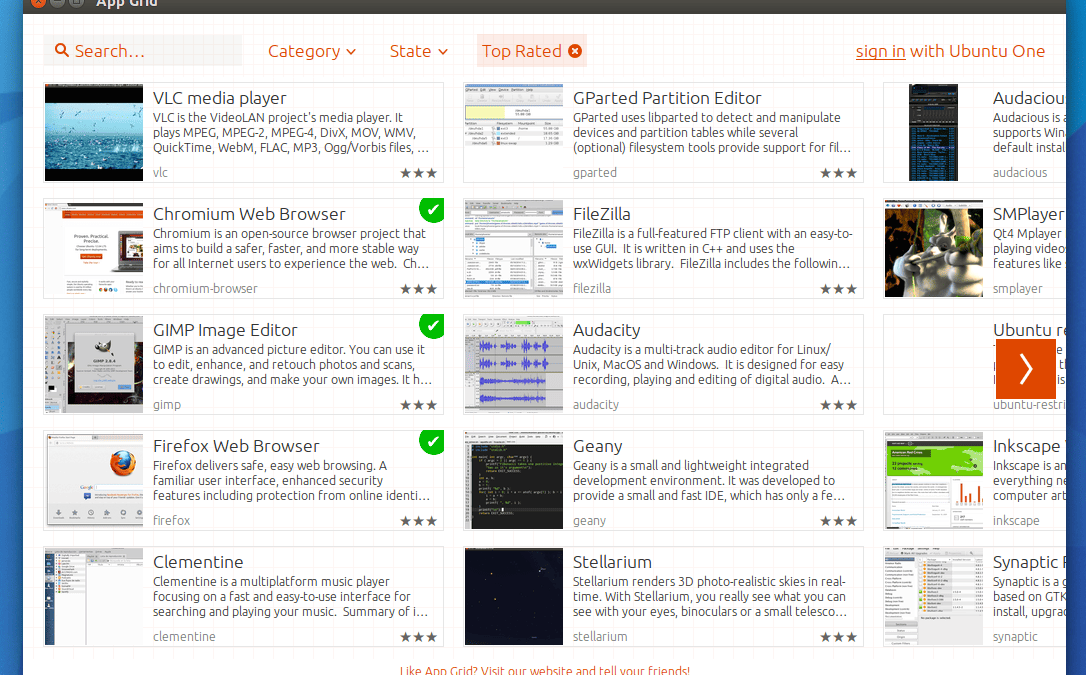Viewport: 1086px width, 675px height.
Task: Select the Firefox Web Browser title
Action: point(236,447)
